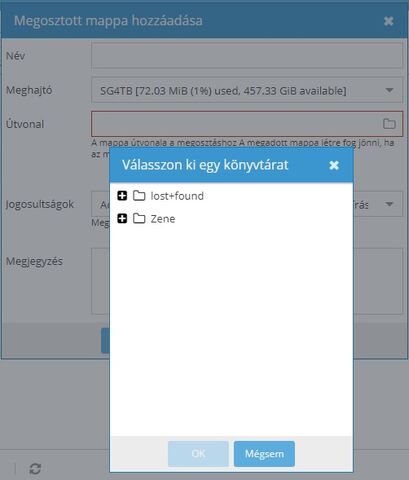409x480 pixels.
Task: Close the Válasszon ki egy könyvtárat dialog
Action: [x=334, y=165]
